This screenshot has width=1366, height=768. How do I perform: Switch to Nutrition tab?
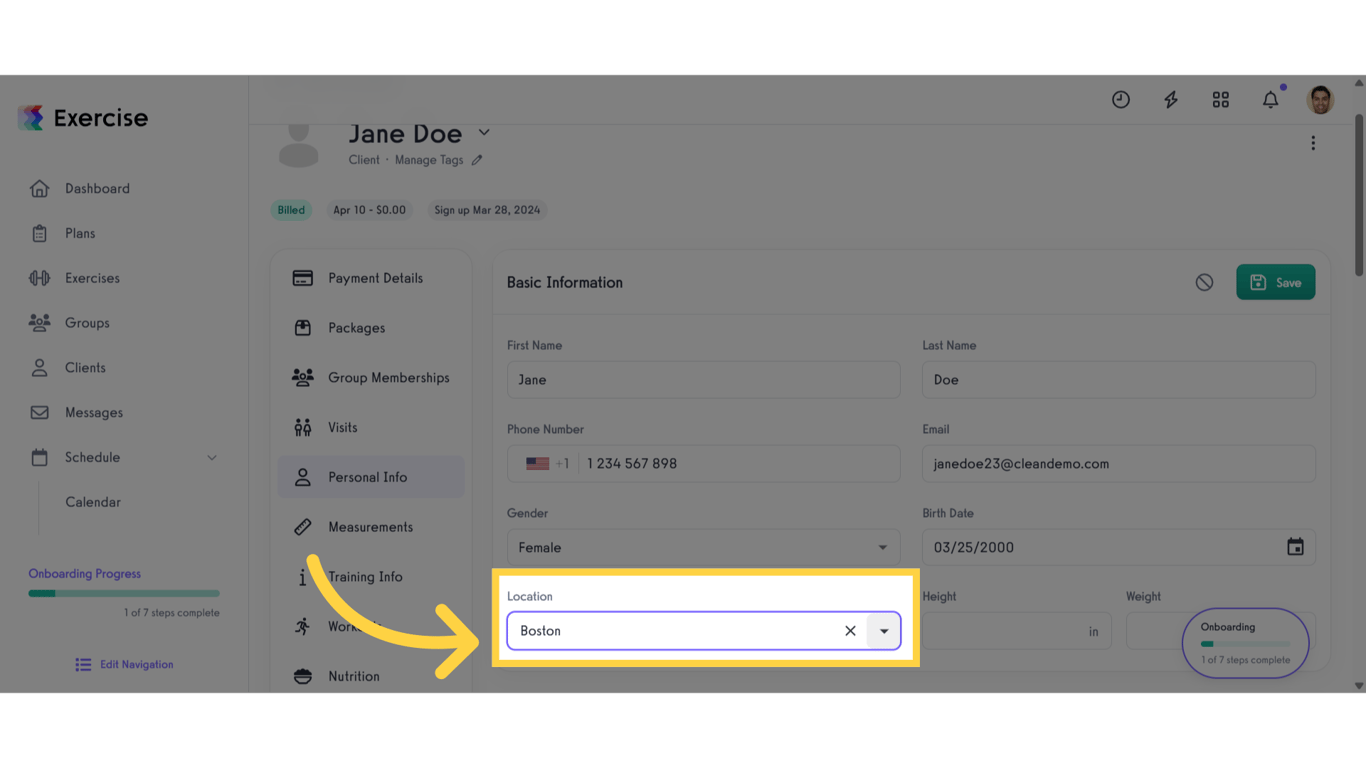coord(371,676)
